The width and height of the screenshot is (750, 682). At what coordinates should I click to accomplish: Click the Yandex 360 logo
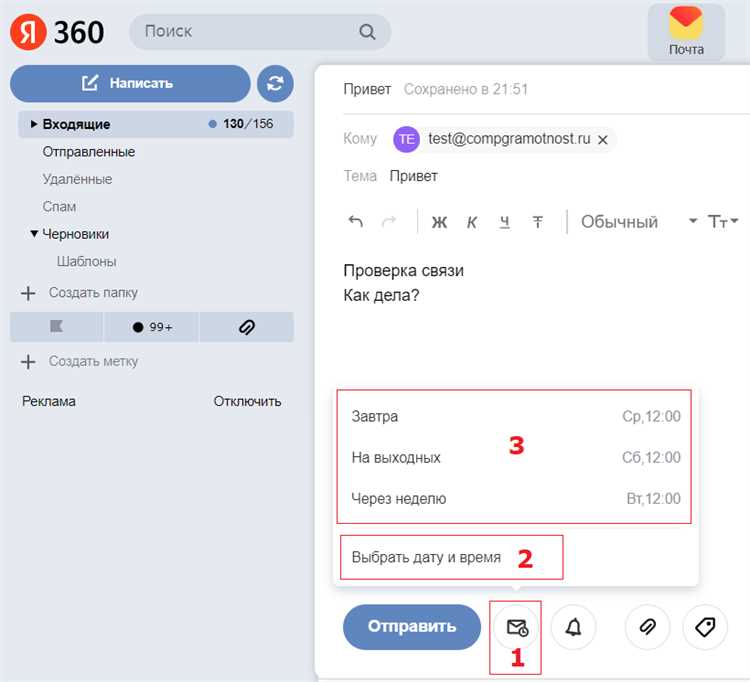click(57, 32)
